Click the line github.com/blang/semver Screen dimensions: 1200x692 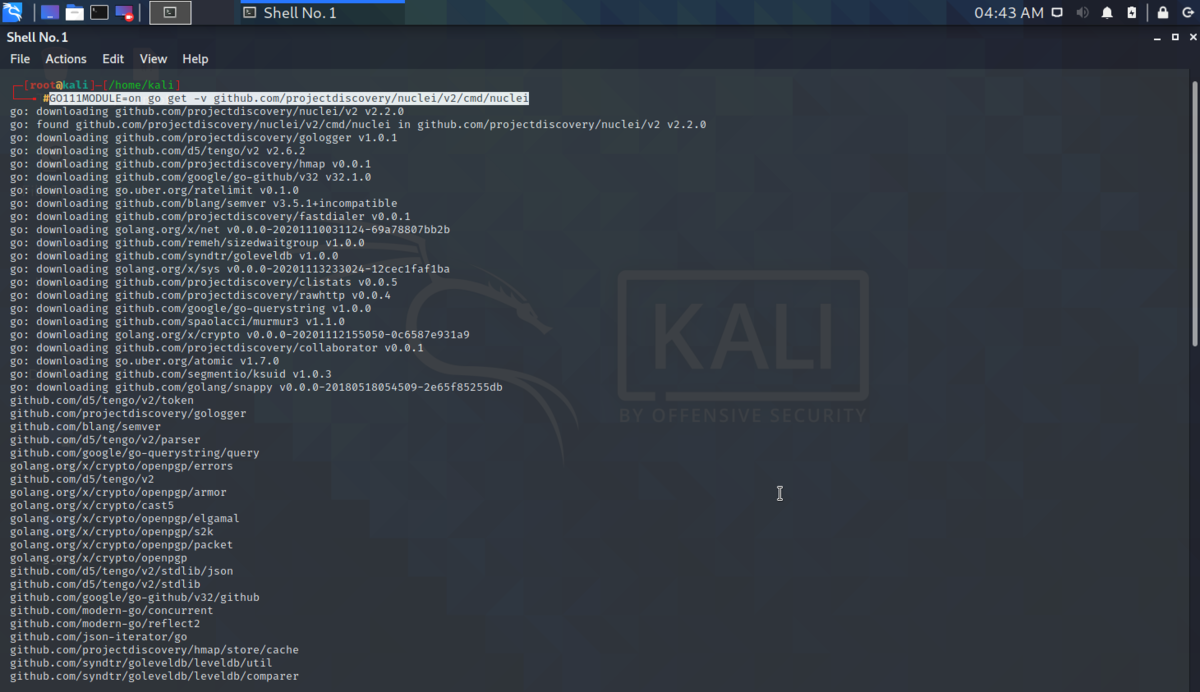(x=85, y=426)
